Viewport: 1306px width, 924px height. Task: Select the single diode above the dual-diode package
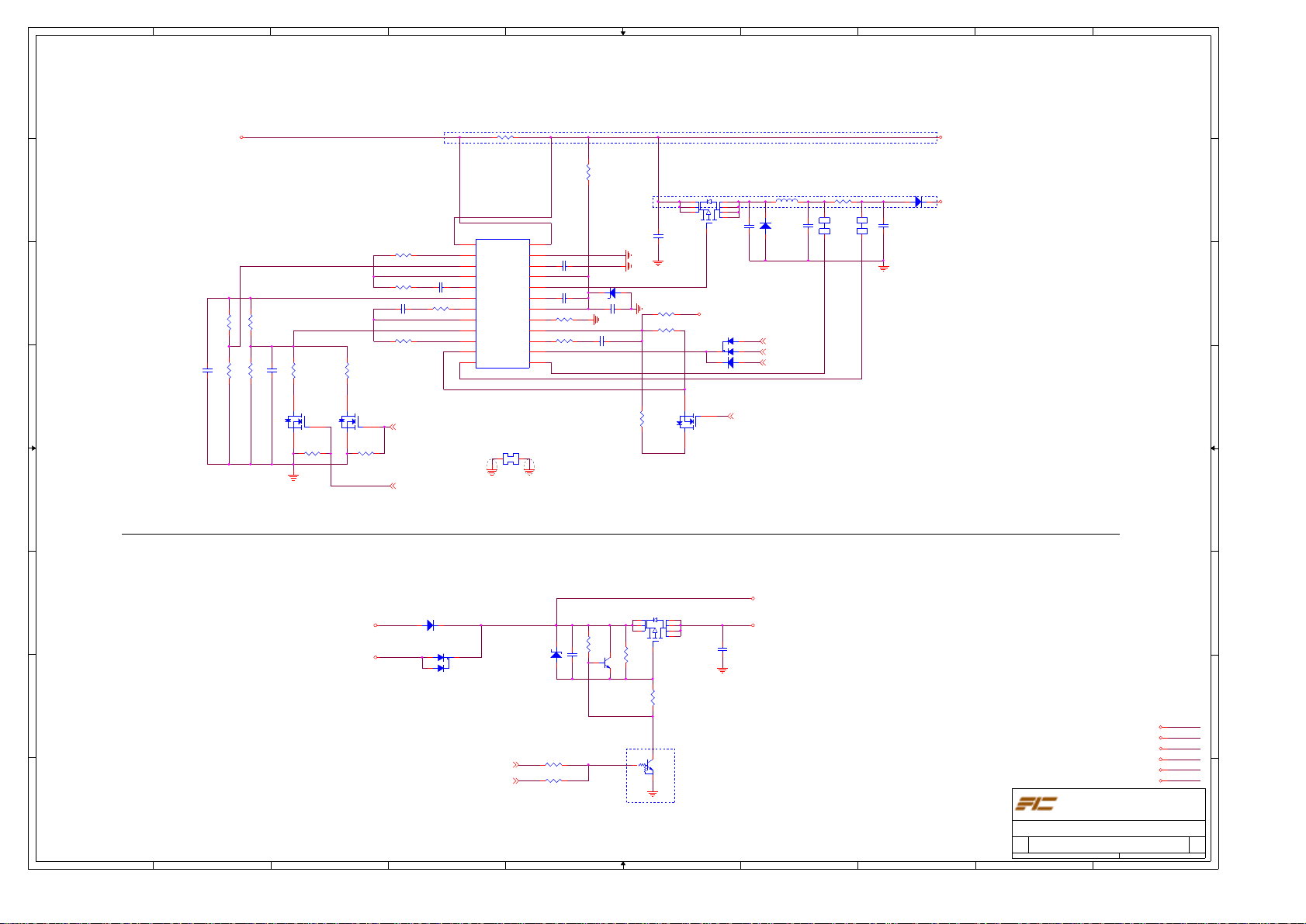pyautogui.click(x=431, y=625)
